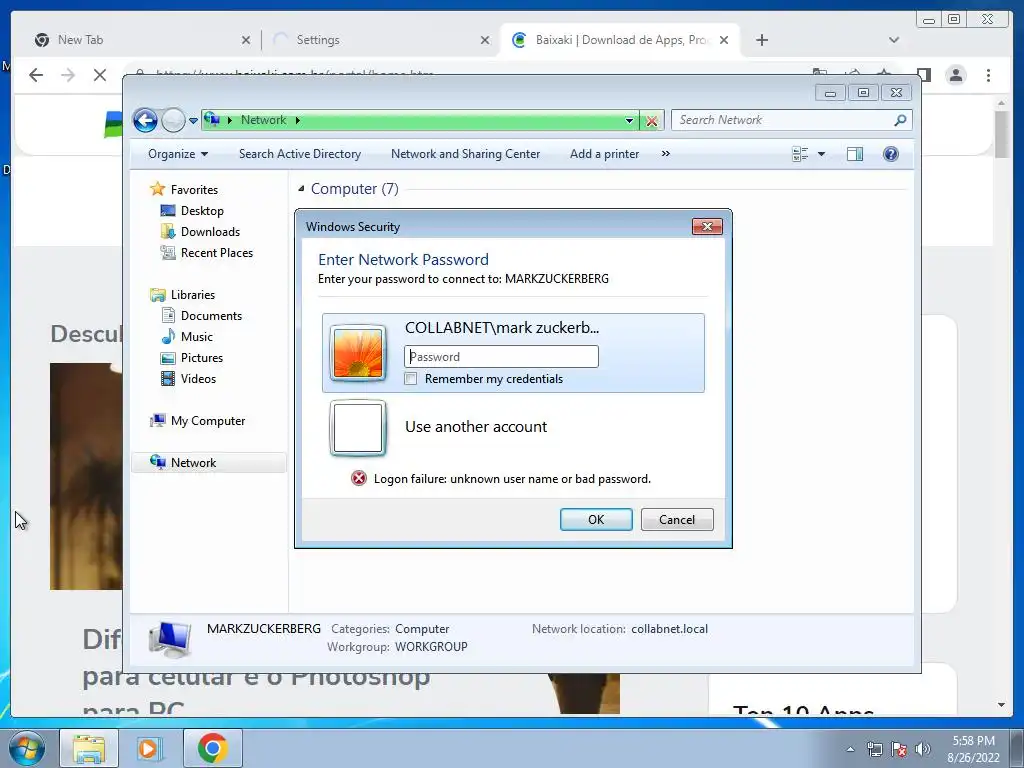The image size is (1024, 768).
Task: Close the New Tab tab
Action: tap(246, 40)
